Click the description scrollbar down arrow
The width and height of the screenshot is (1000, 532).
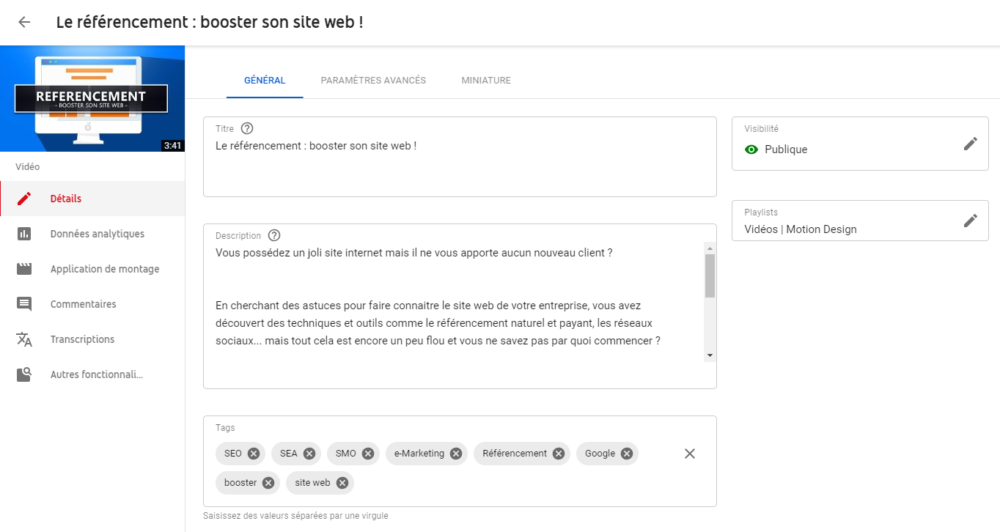(710, 355)
